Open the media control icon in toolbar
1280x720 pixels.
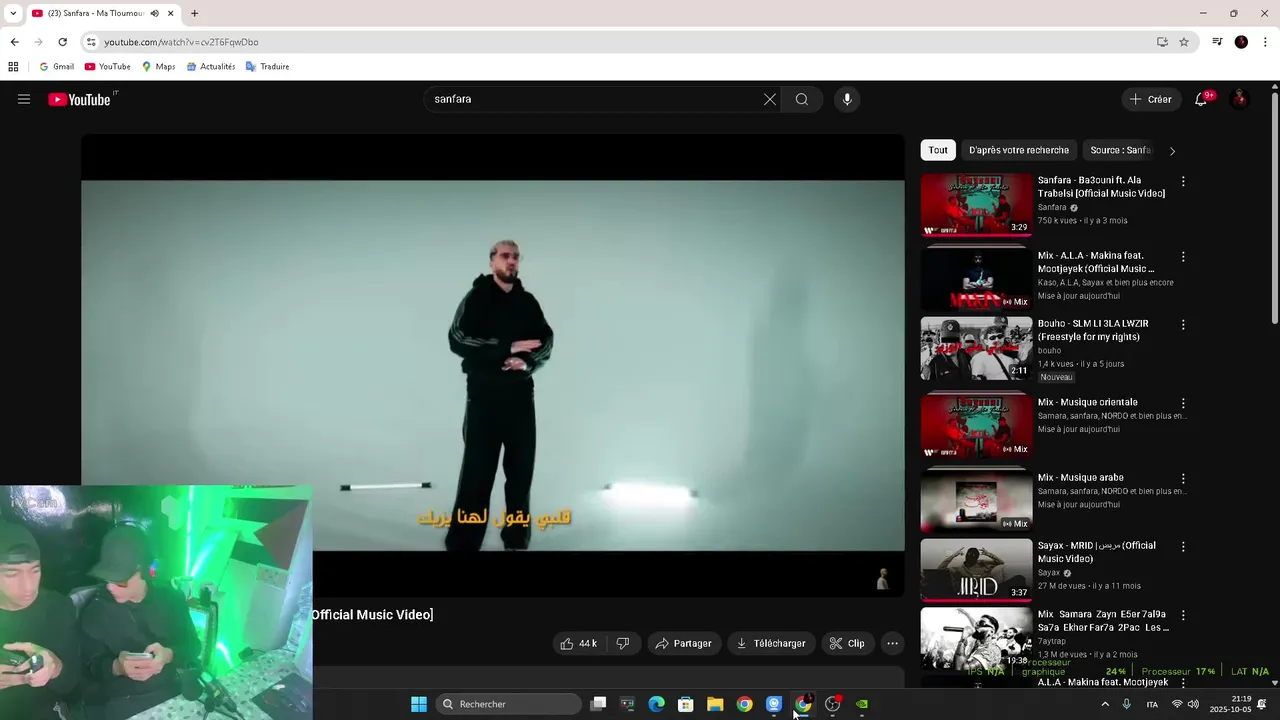pos(1217,42)
